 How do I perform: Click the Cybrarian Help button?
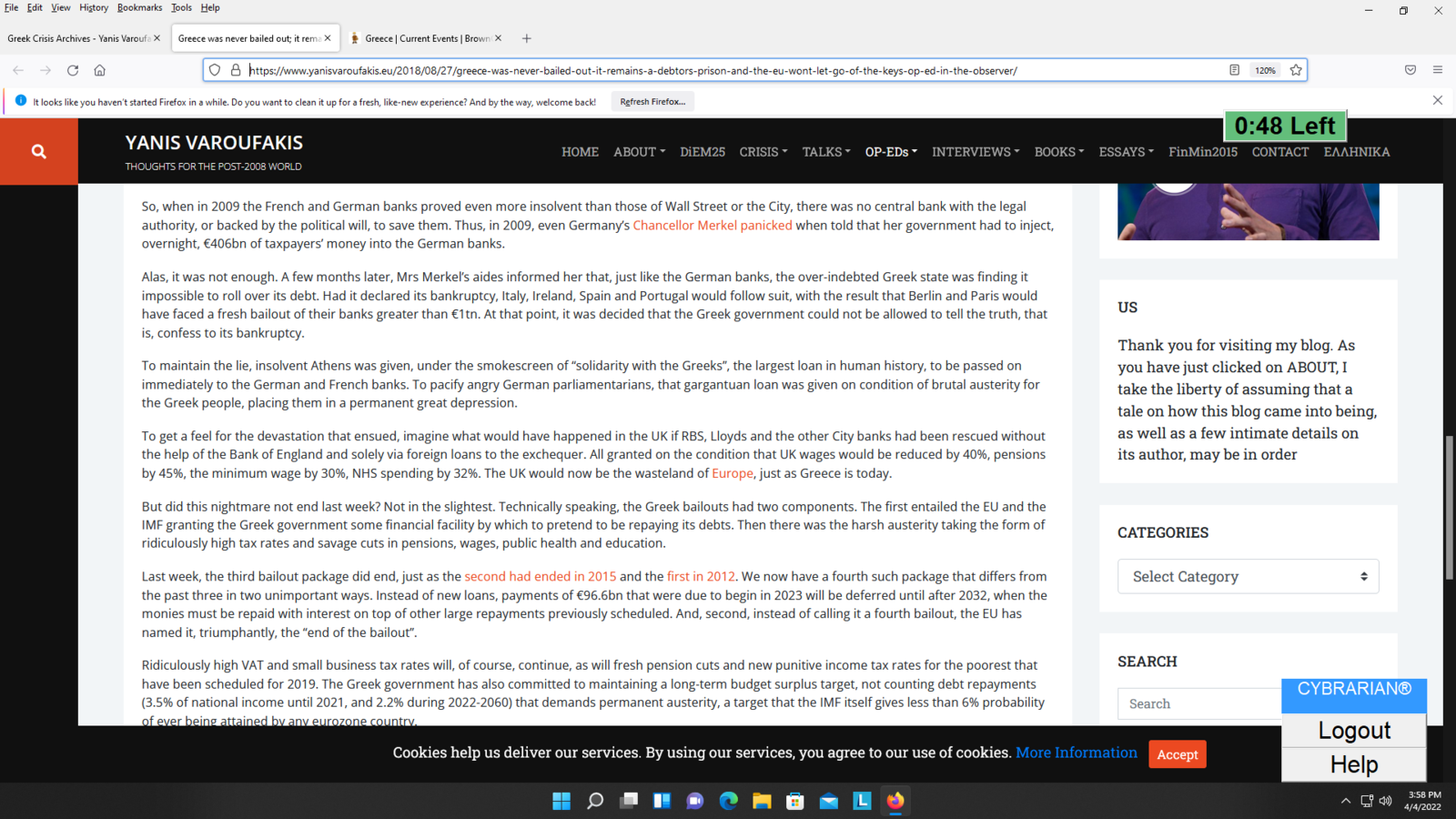click(x=1354, y=764)
